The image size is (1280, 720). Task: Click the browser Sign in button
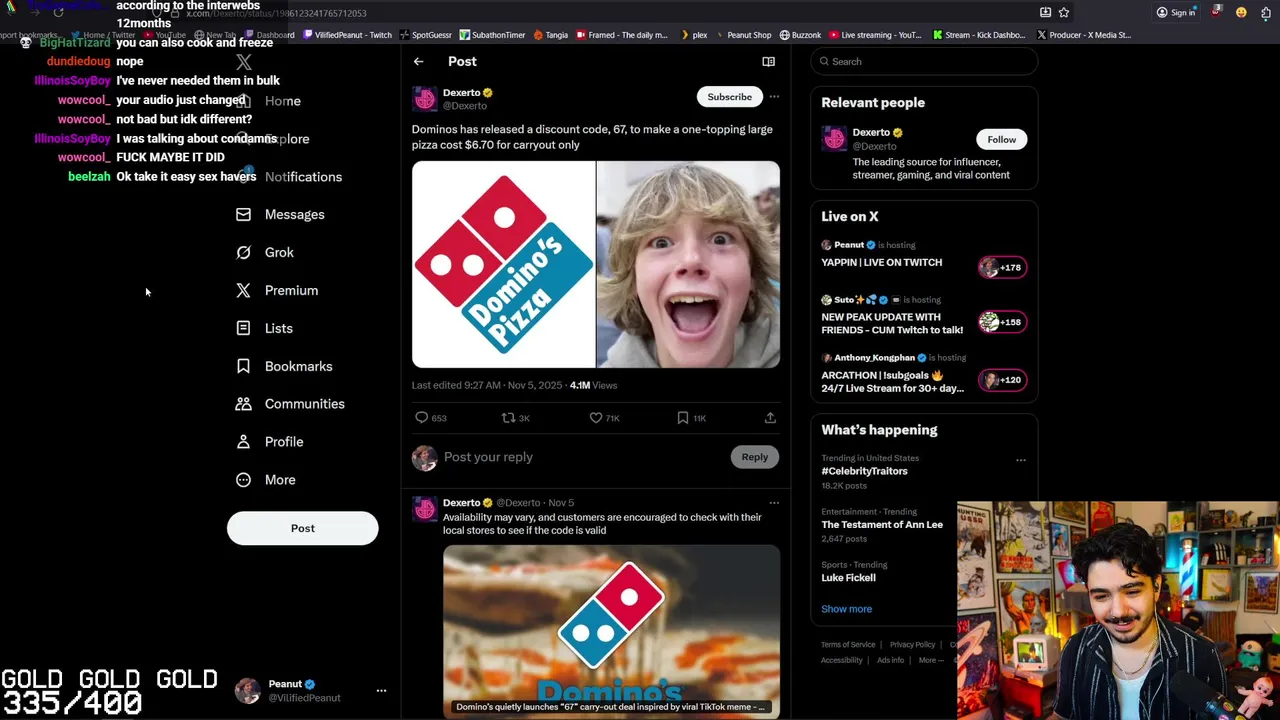pos(1176,12)
